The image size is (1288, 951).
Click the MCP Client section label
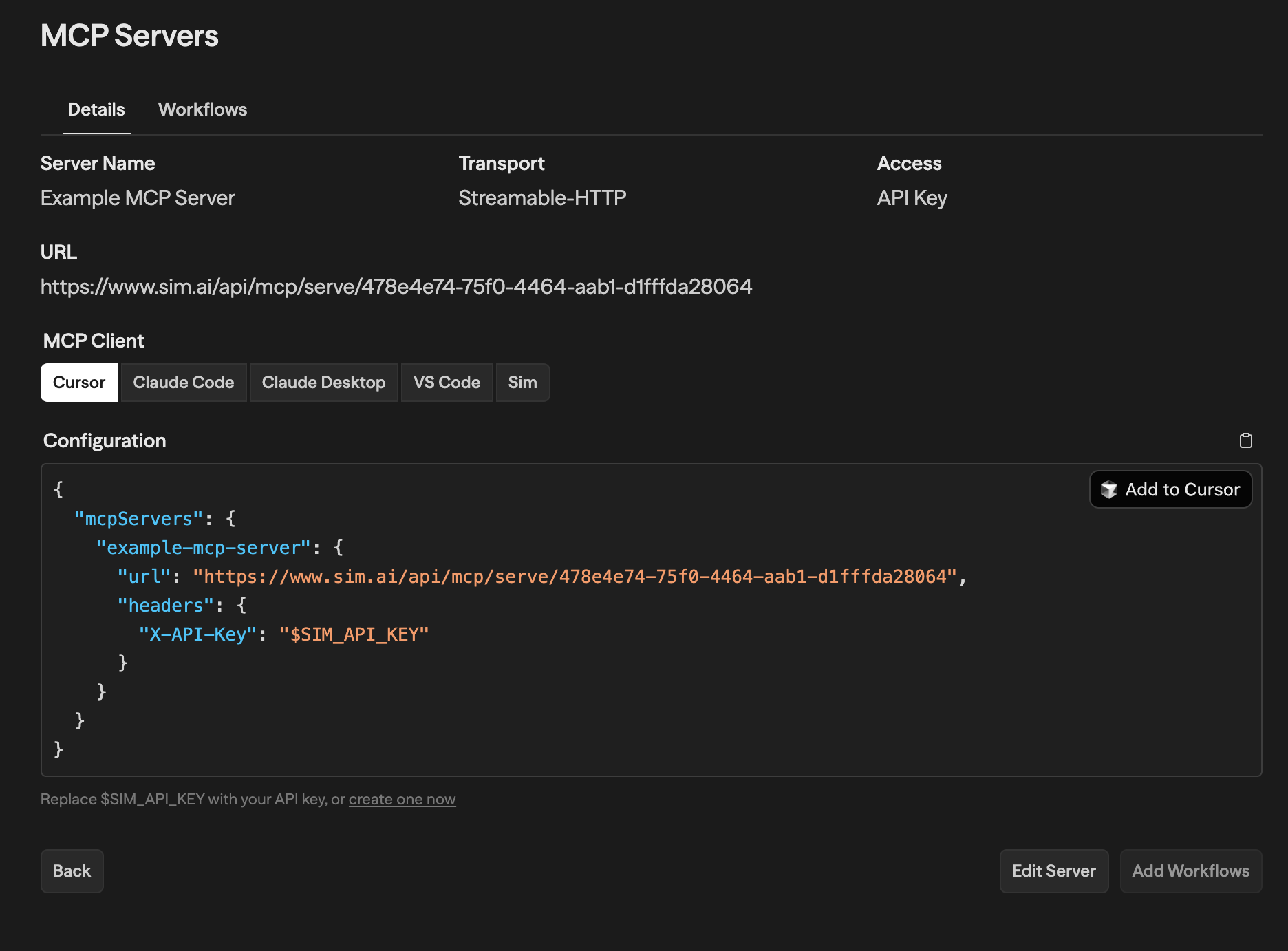[x=94, y=341]
